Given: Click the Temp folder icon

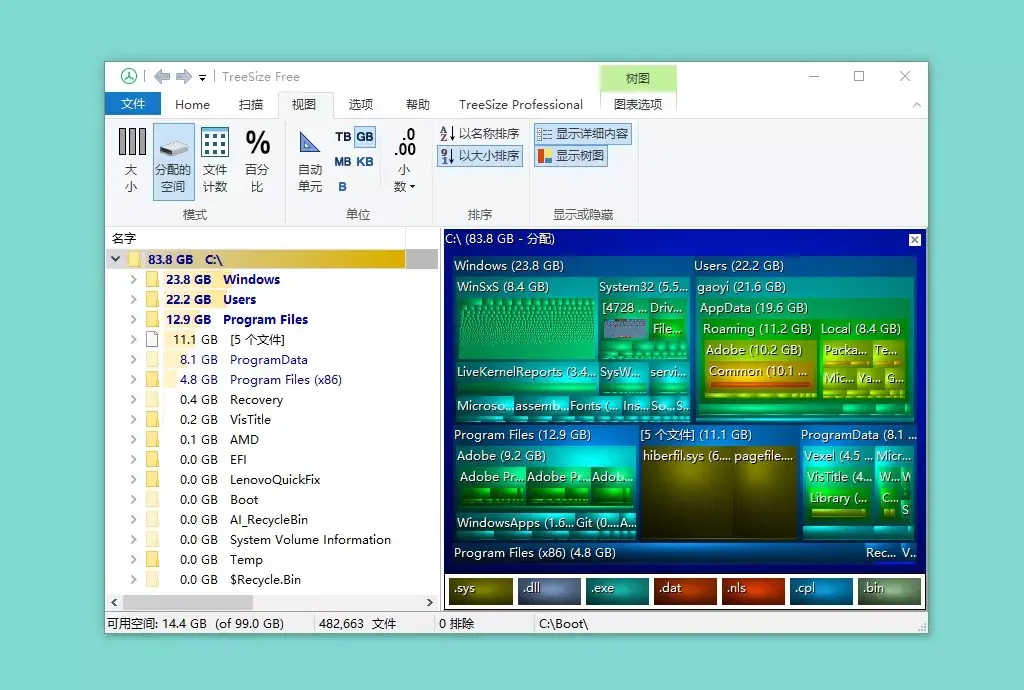Looking at the screenshot, I should [152, 559].
